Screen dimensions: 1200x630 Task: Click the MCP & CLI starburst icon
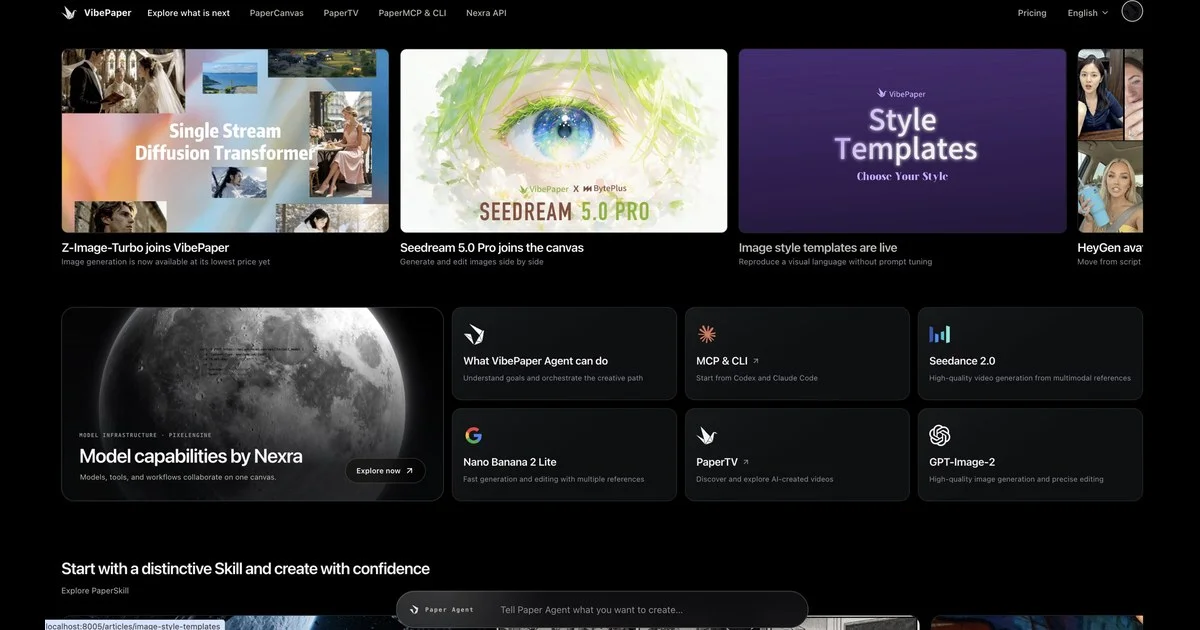click(707, 334)
